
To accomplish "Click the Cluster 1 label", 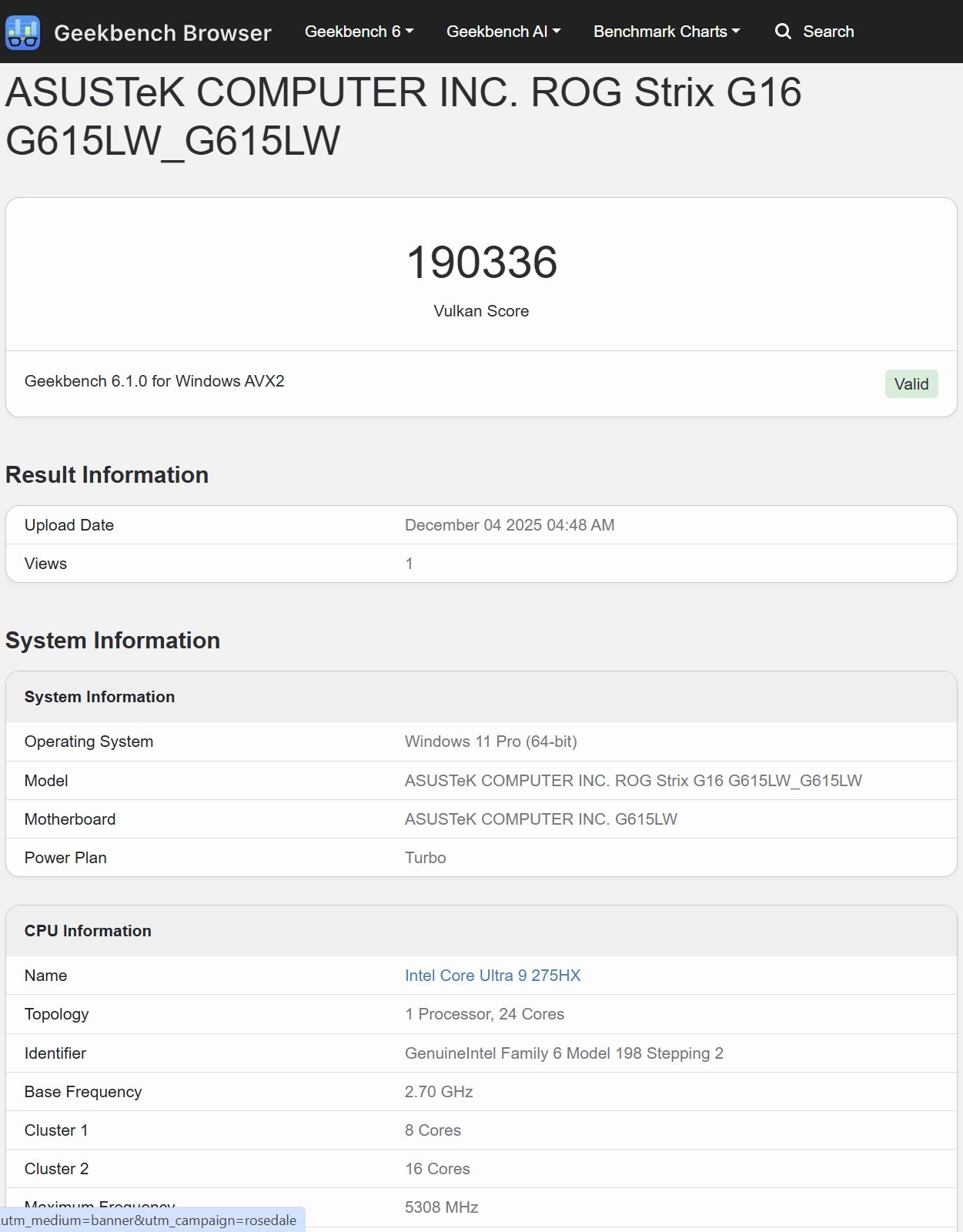I will point(56,1130).
